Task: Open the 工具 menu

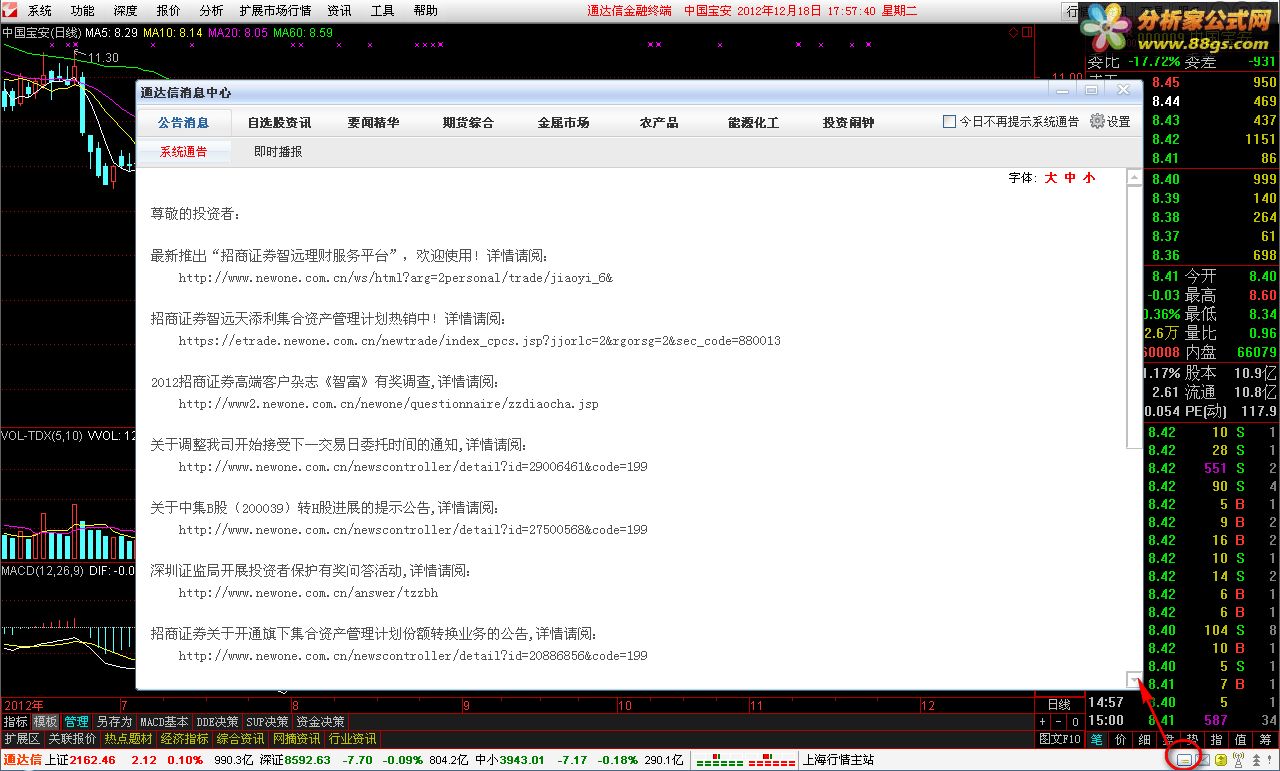Action: pyautogui.click(x=382, y=11)
